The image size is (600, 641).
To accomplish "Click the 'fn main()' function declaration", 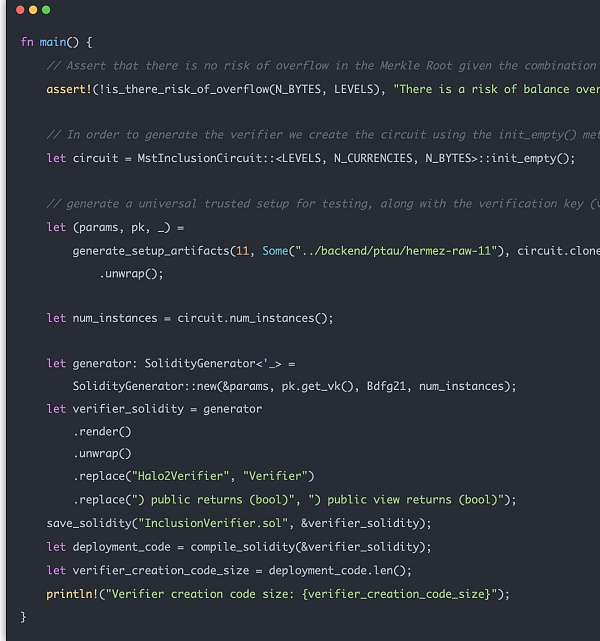I will click(x=56, y=42).
